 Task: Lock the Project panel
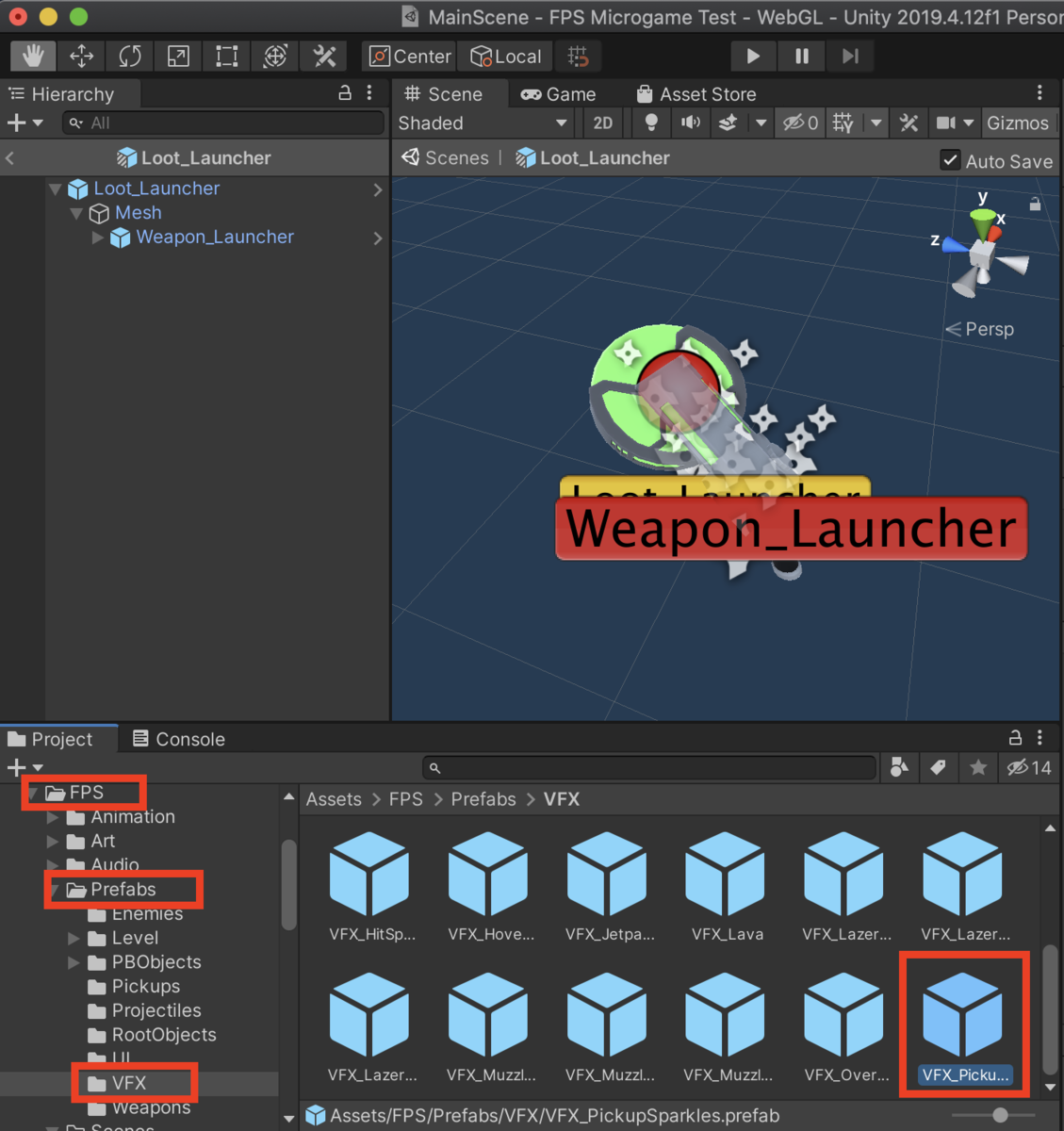click(x=1015, y=738)
